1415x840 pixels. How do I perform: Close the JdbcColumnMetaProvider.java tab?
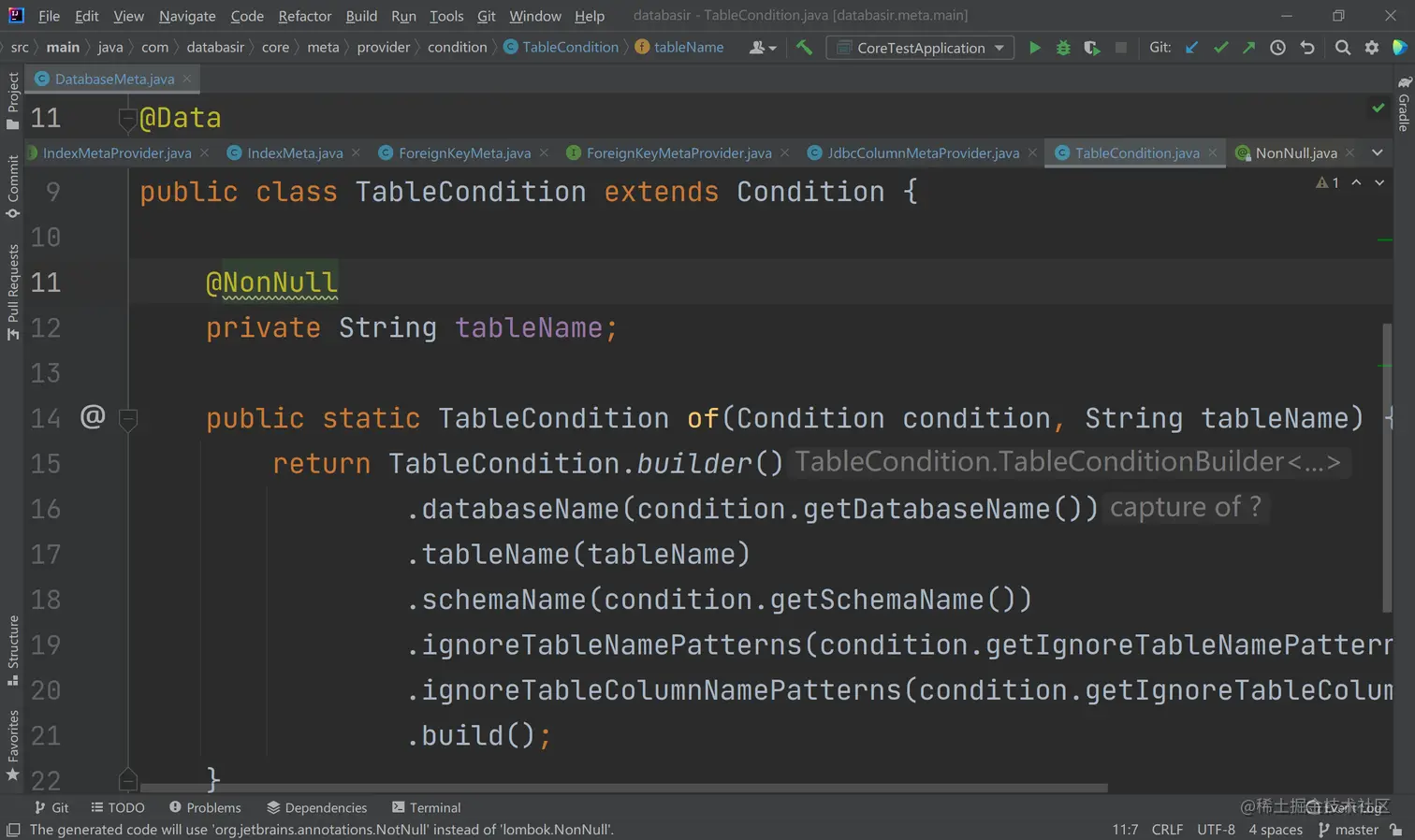1032,152
